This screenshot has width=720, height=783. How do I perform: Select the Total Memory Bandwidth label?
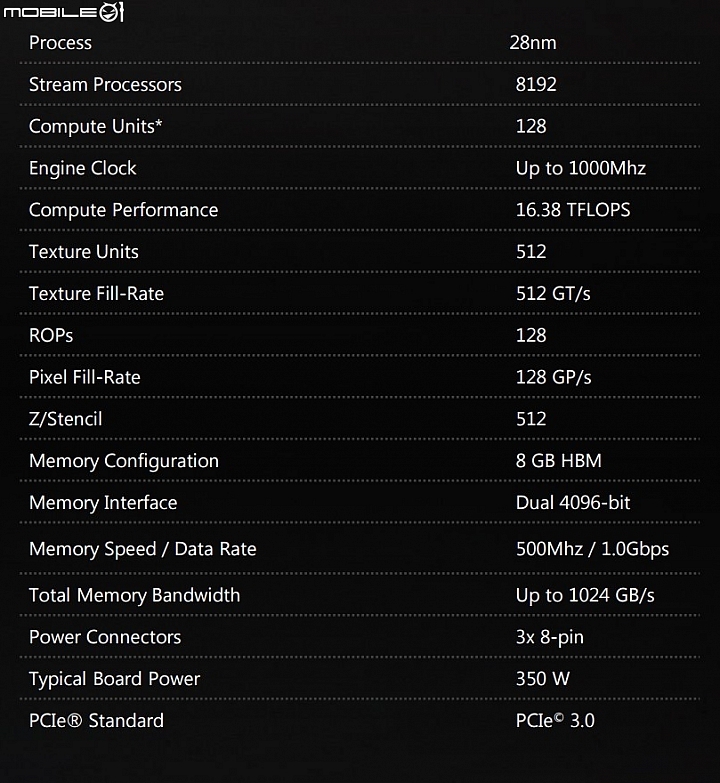(134, 595)
